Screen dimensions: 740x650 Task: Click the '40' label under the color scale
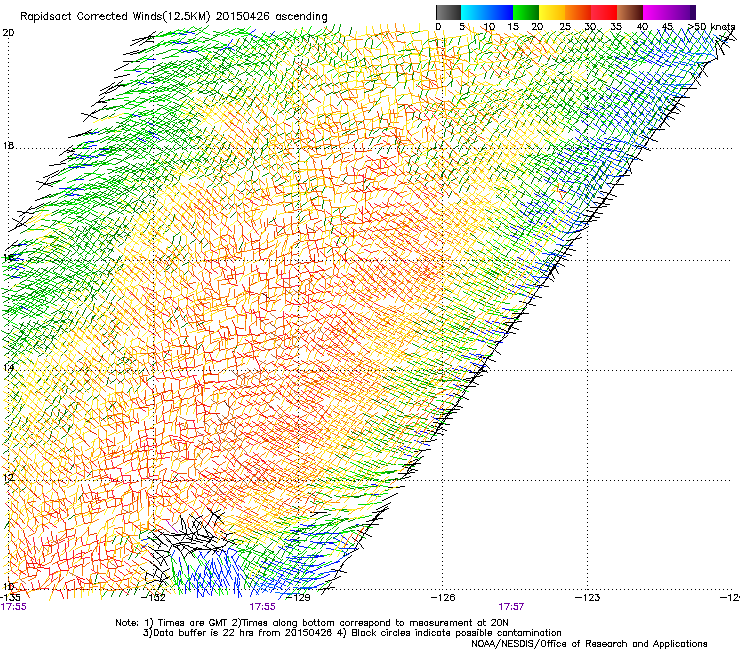tap(642, 27)
